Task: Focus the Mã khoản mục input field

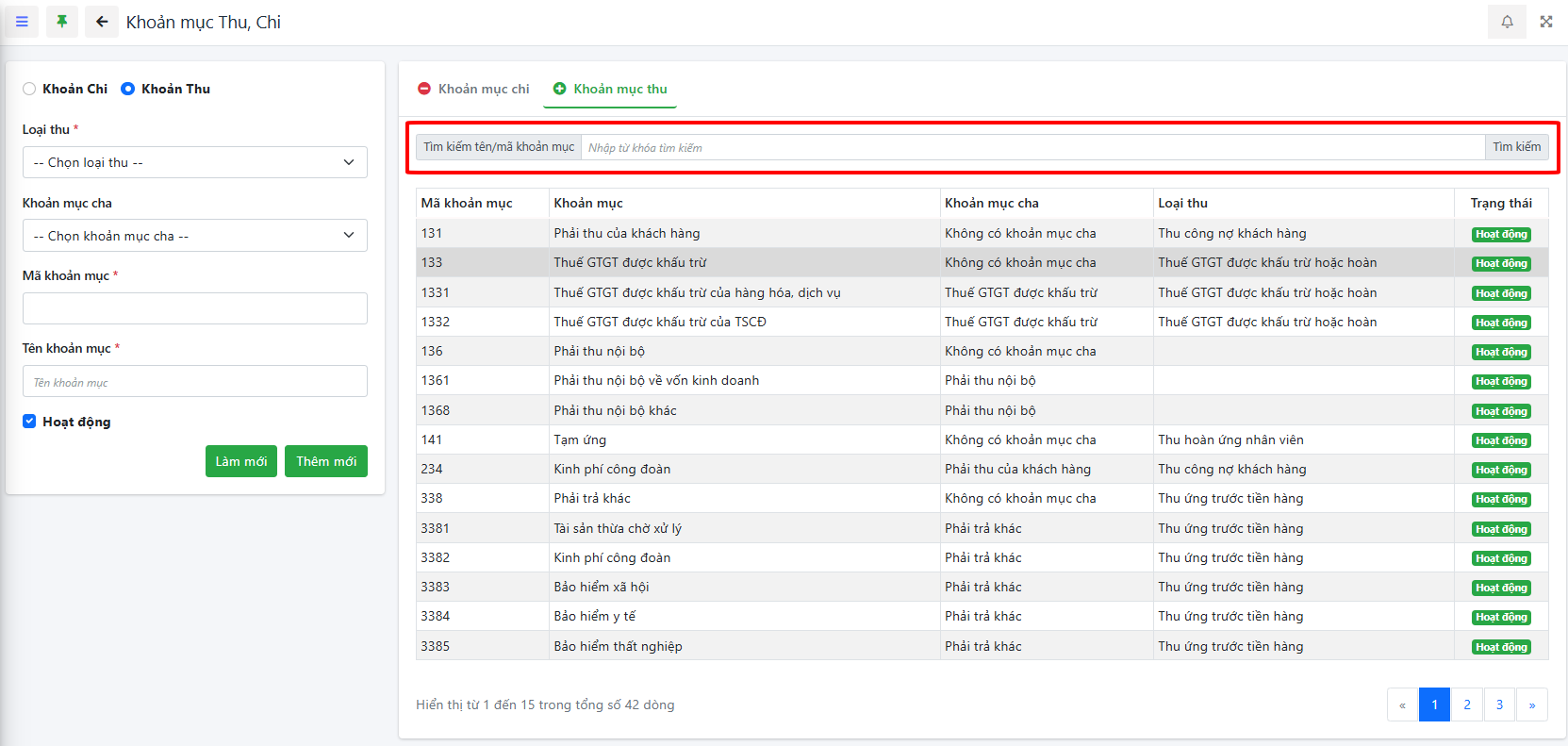Action: point(195,308)
